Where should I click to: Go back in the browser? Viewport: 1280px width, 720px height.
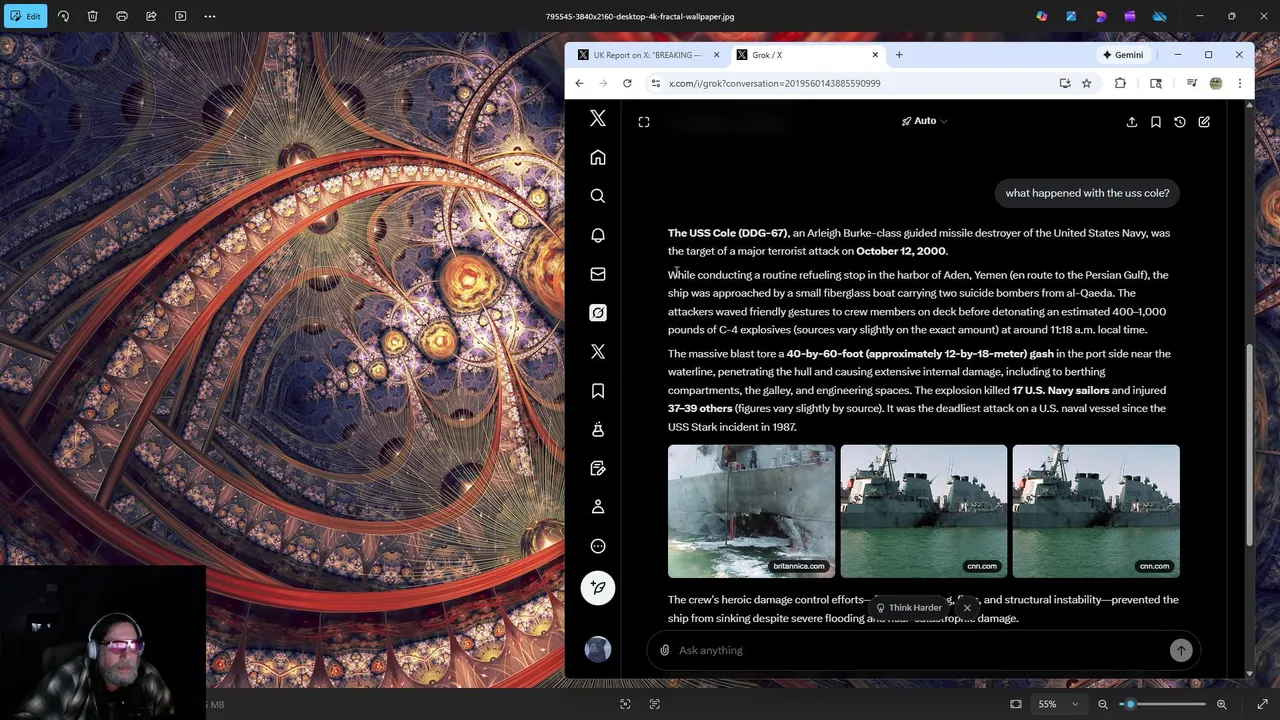[579, 83]
